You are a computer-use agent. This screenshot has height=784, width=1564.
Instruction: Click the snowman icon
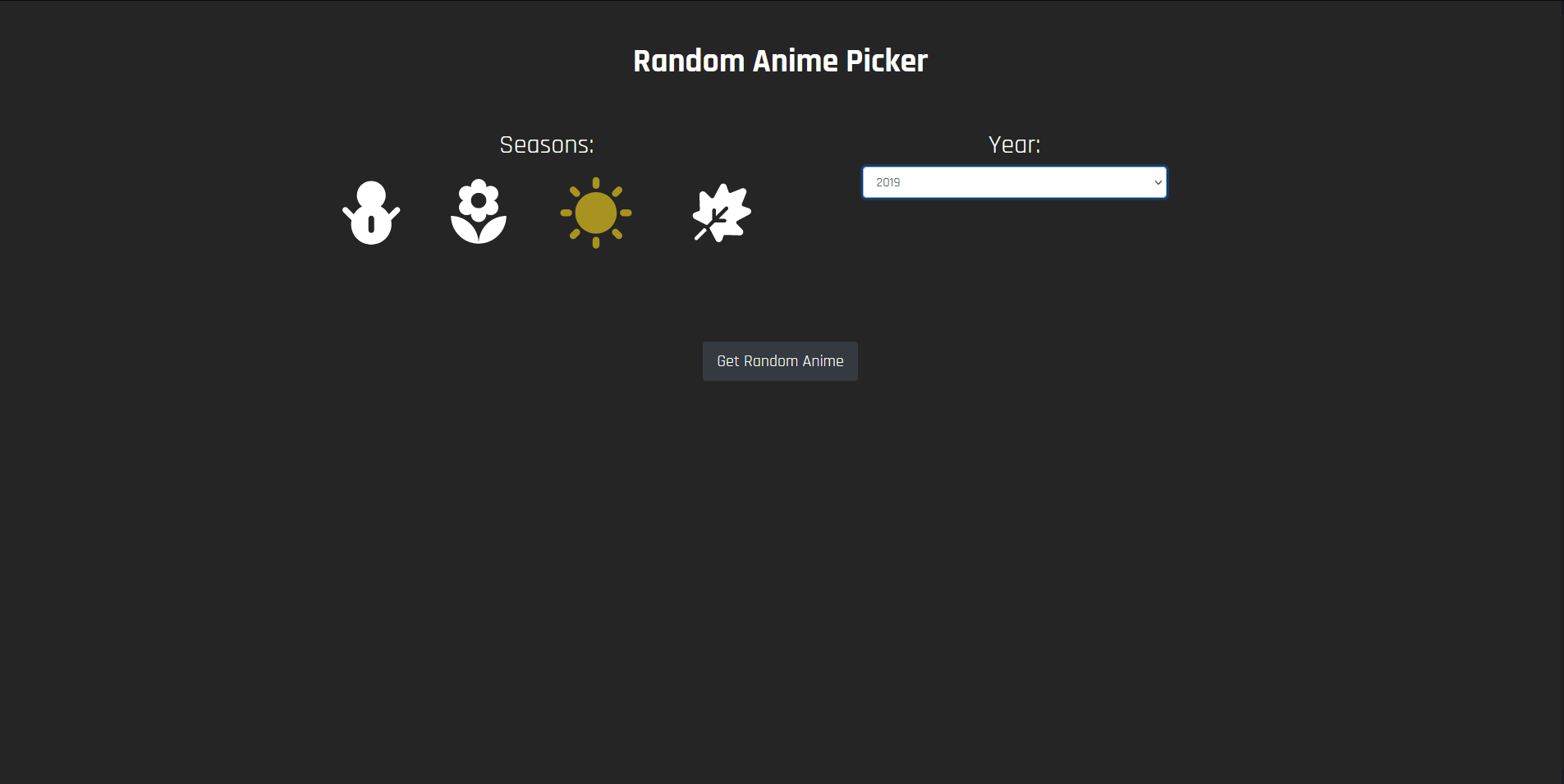point(371,213)
